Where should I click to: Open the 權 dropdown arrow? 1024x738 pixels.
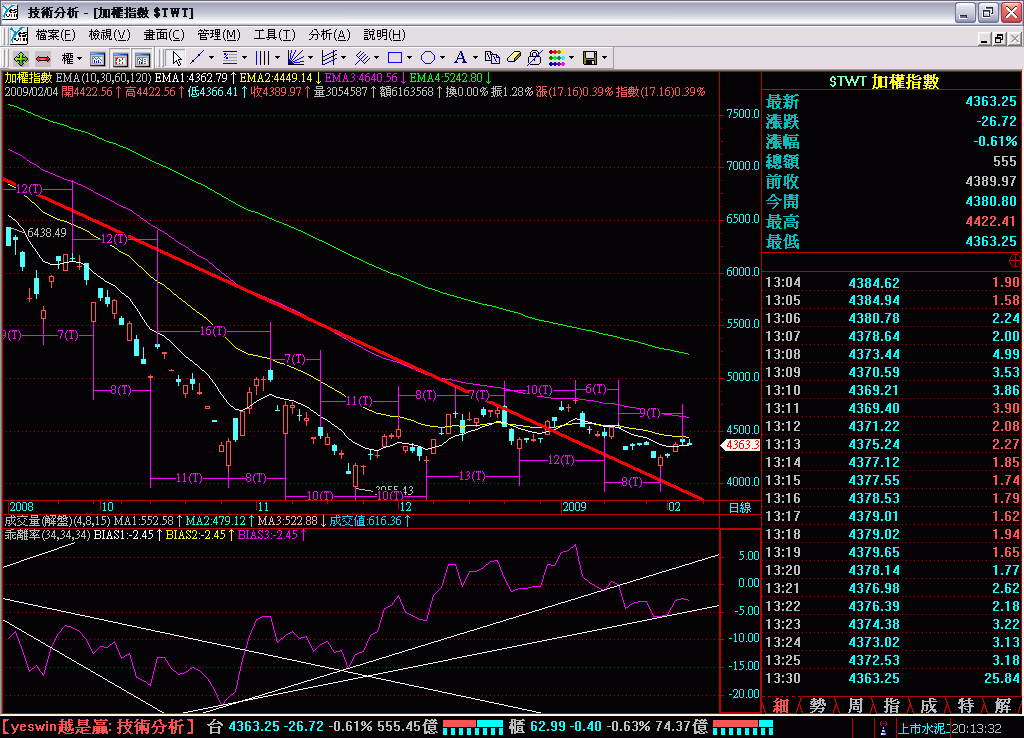[80, 59]
